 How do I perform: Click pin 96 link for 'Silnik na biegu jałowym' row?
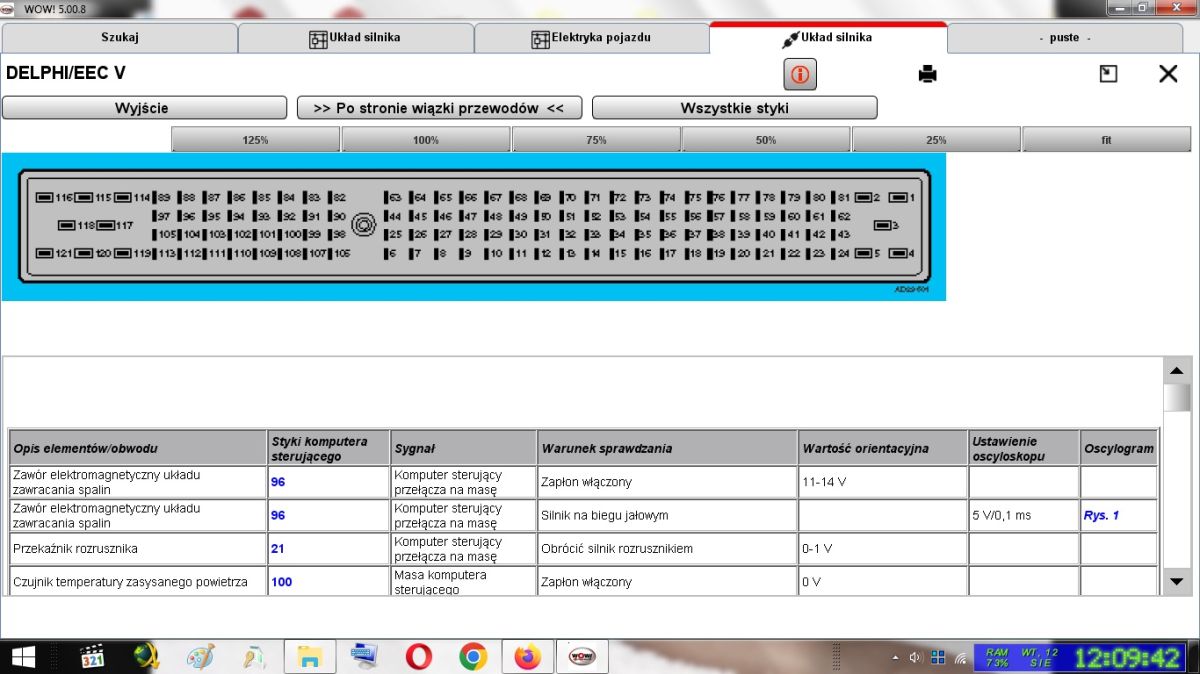(x=278, y=516)
